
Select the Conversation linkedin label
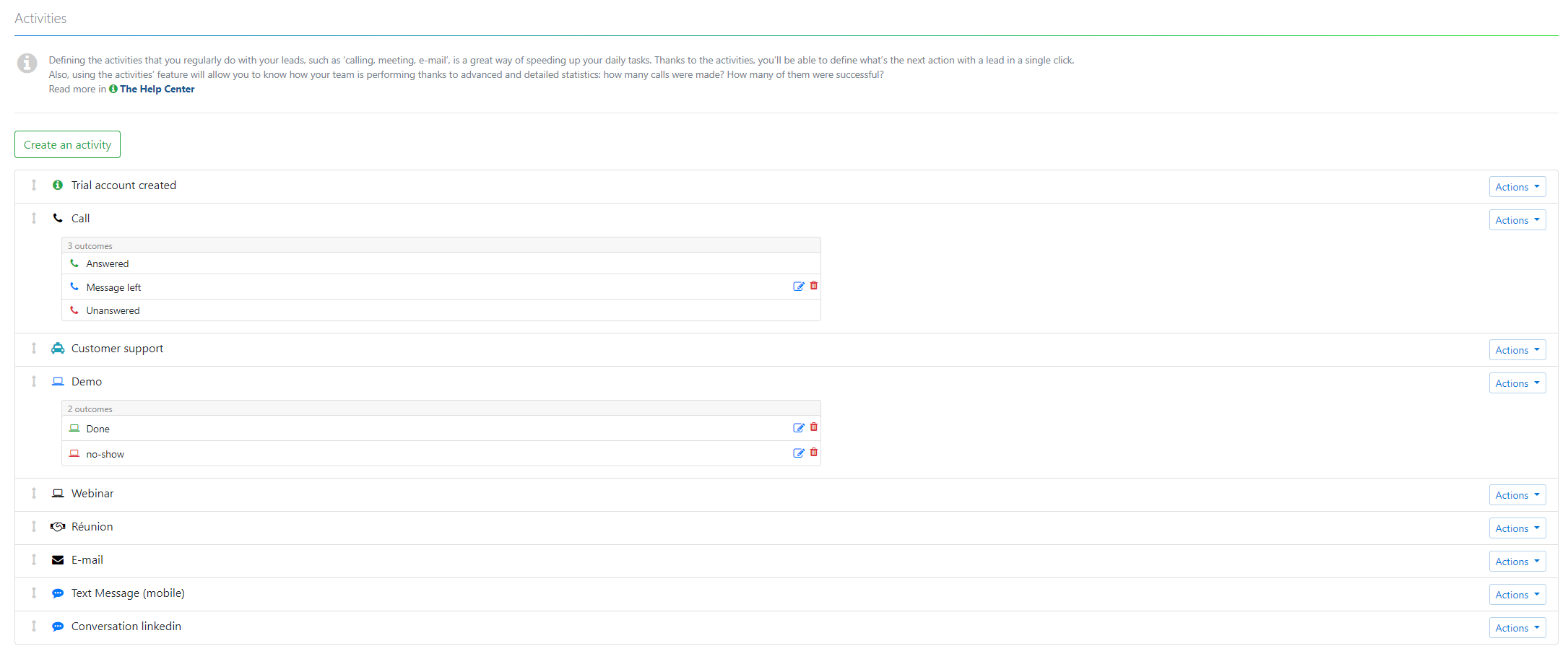point(126,627)
